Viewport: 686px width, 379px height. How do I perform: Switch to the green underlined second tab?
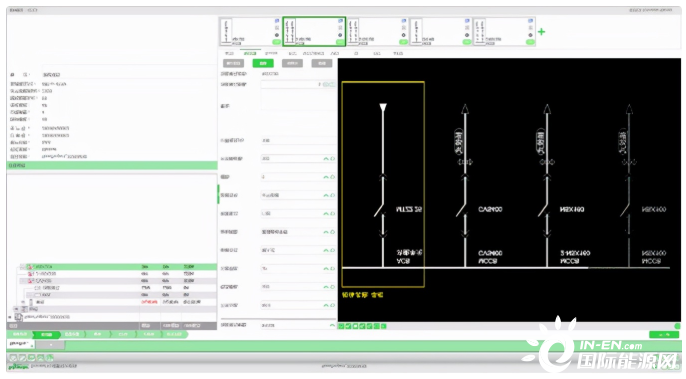(250, 53)
